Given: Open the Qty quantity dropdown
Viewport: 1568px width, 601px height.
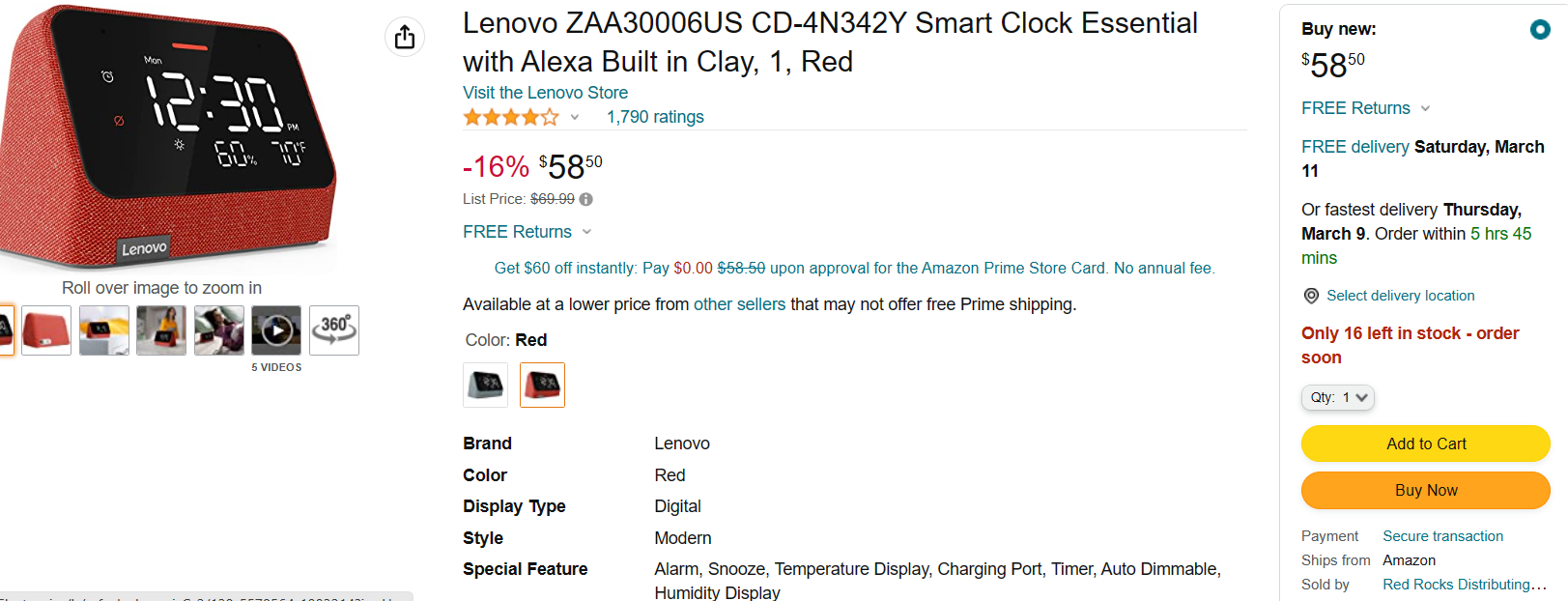Looking at the screenshot, I should 1338,397.
